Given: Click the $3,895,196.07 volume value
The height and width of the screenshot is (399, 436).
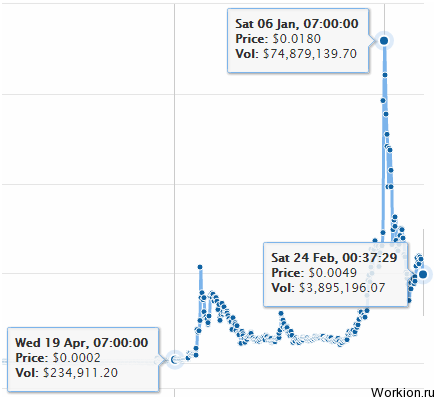Looking at the screenshot, I should pos(342,288).
